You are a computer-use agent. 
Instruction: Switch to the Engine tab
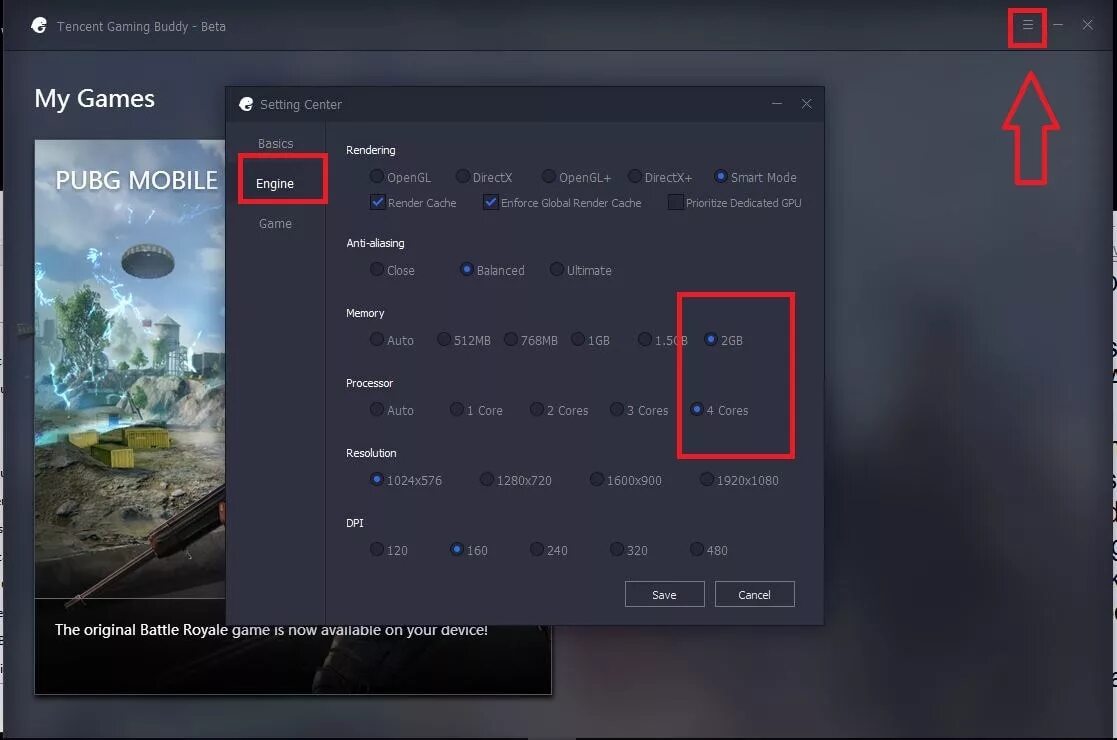[x=275, y=184]
